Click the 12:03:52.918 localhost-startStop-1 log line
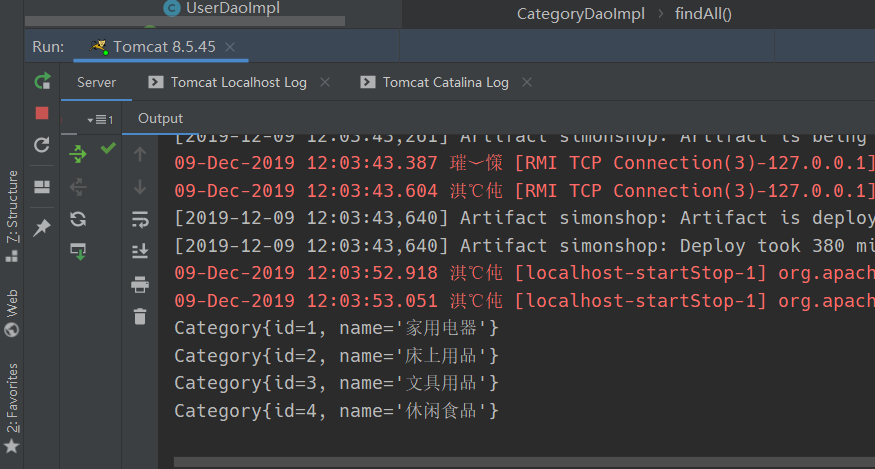875x469 pixels. click(525, 273)
